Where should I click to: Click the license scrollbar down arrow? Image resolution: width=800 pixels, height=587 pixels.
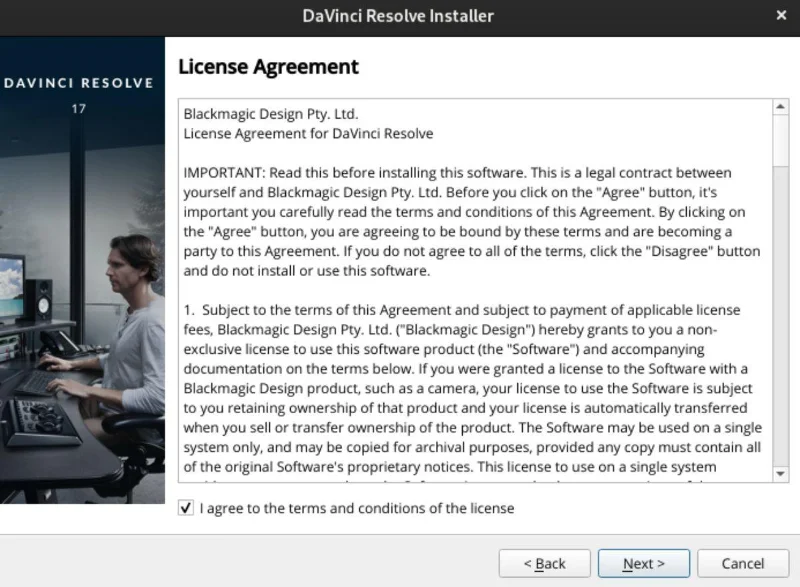[780, 474]
